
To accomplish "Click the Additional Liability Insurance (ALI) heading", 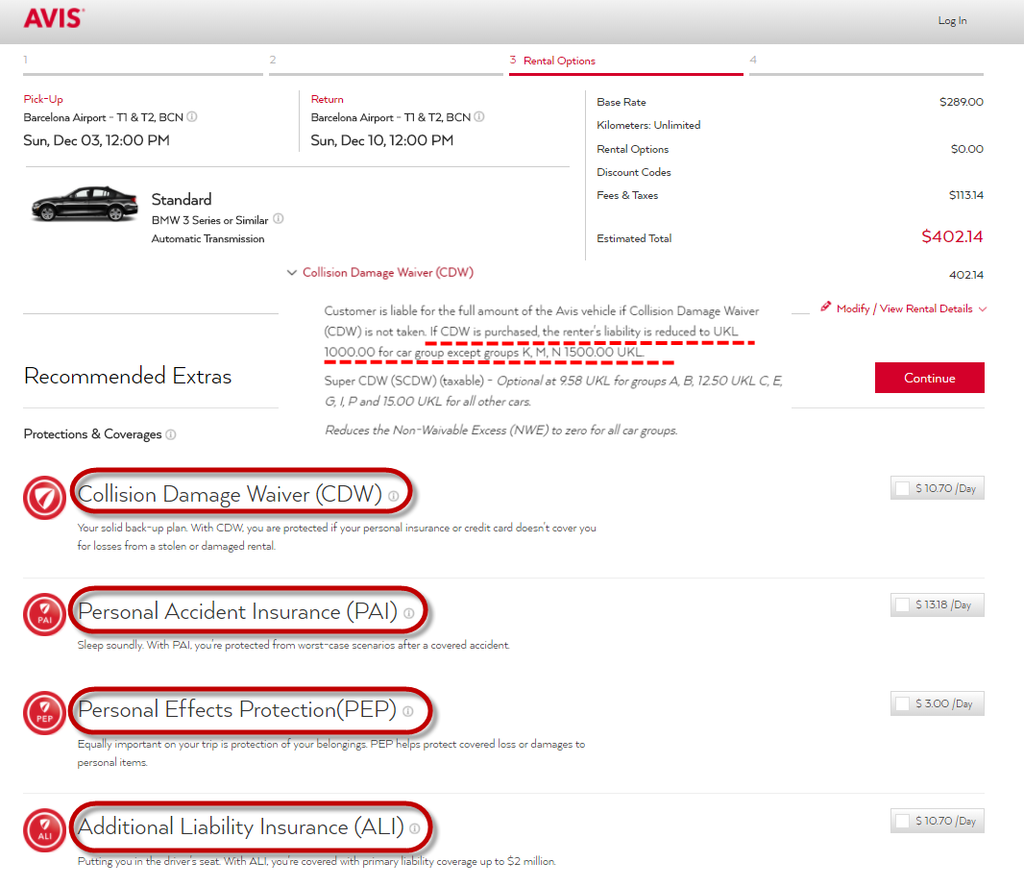I will (x=241, y=826).
